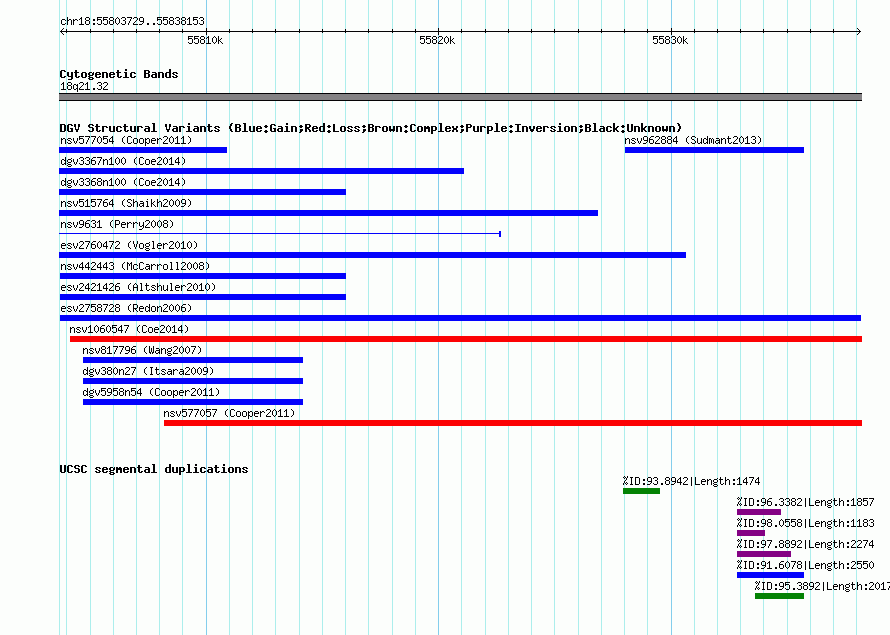Click the blue bar for nsv817796
The height and width of the screenshot is (635, 890).
pyautogui.click(x=193, y=360)
